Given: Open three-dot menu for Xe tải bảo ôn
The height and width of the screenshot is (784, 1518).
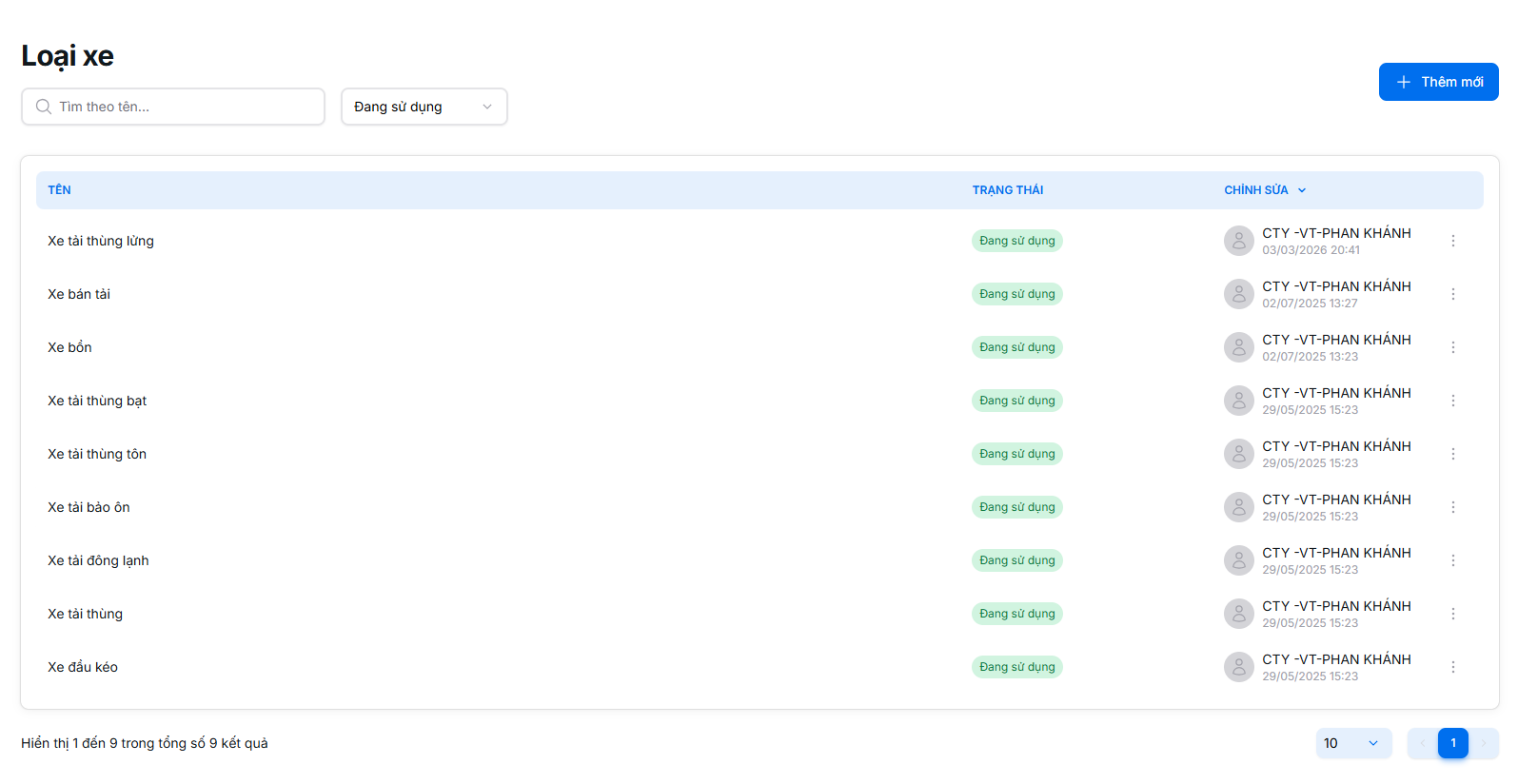Looking at the screenshot, I should pos(1452,508).
